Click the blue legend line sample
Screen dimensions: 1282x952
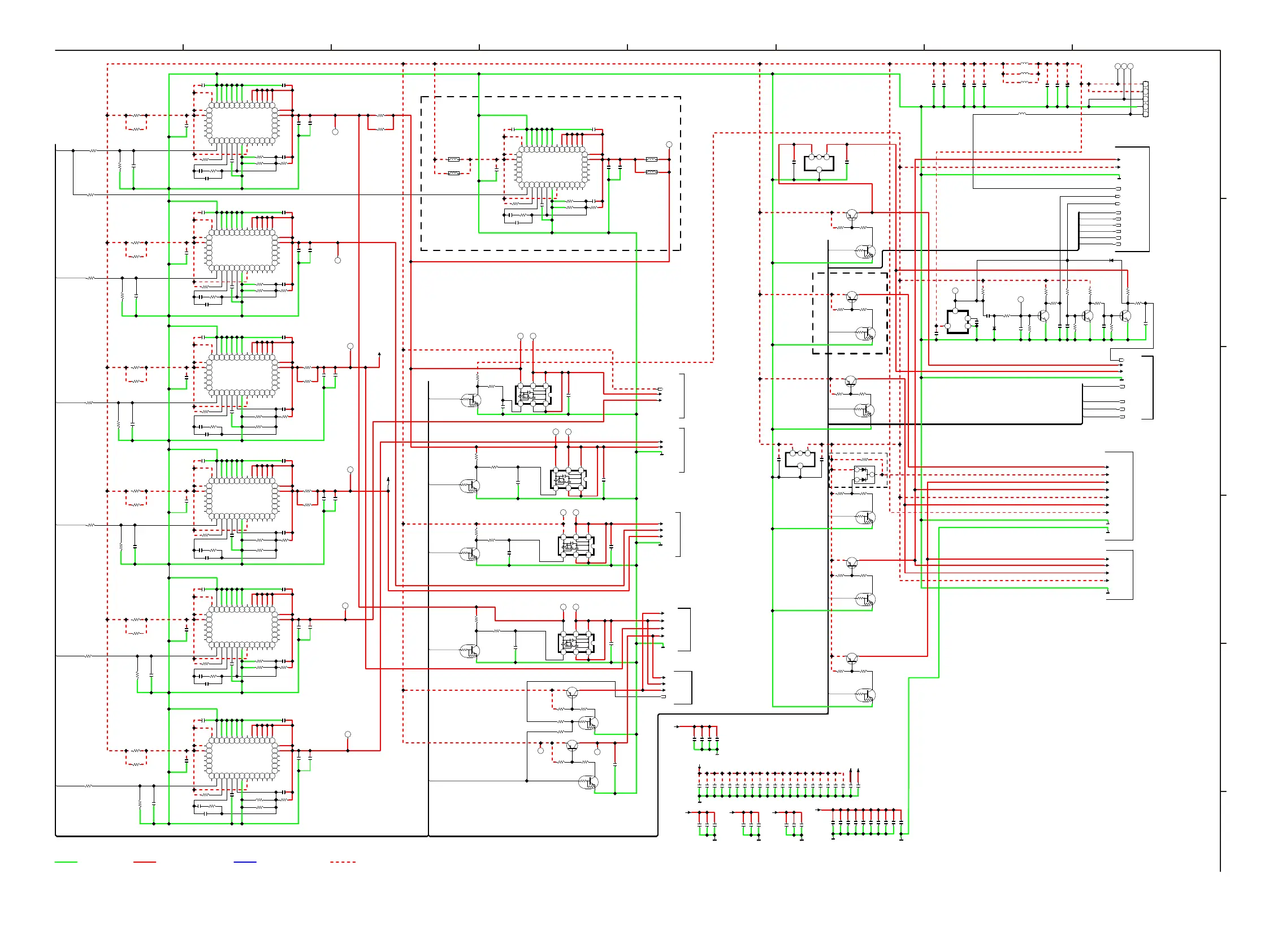(x=245, y=862)
